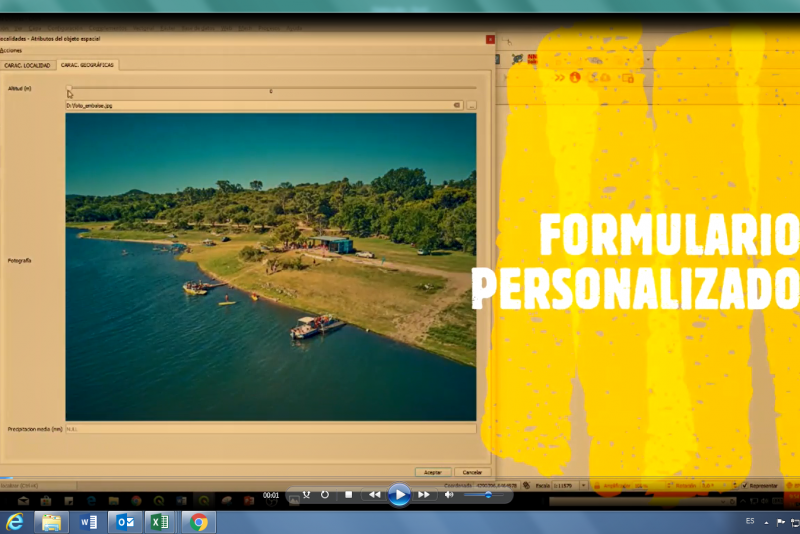This screenshot has width=800, height=534.
Task: Toggle the Representar checkbox
Action: click(x=745, y=486)
